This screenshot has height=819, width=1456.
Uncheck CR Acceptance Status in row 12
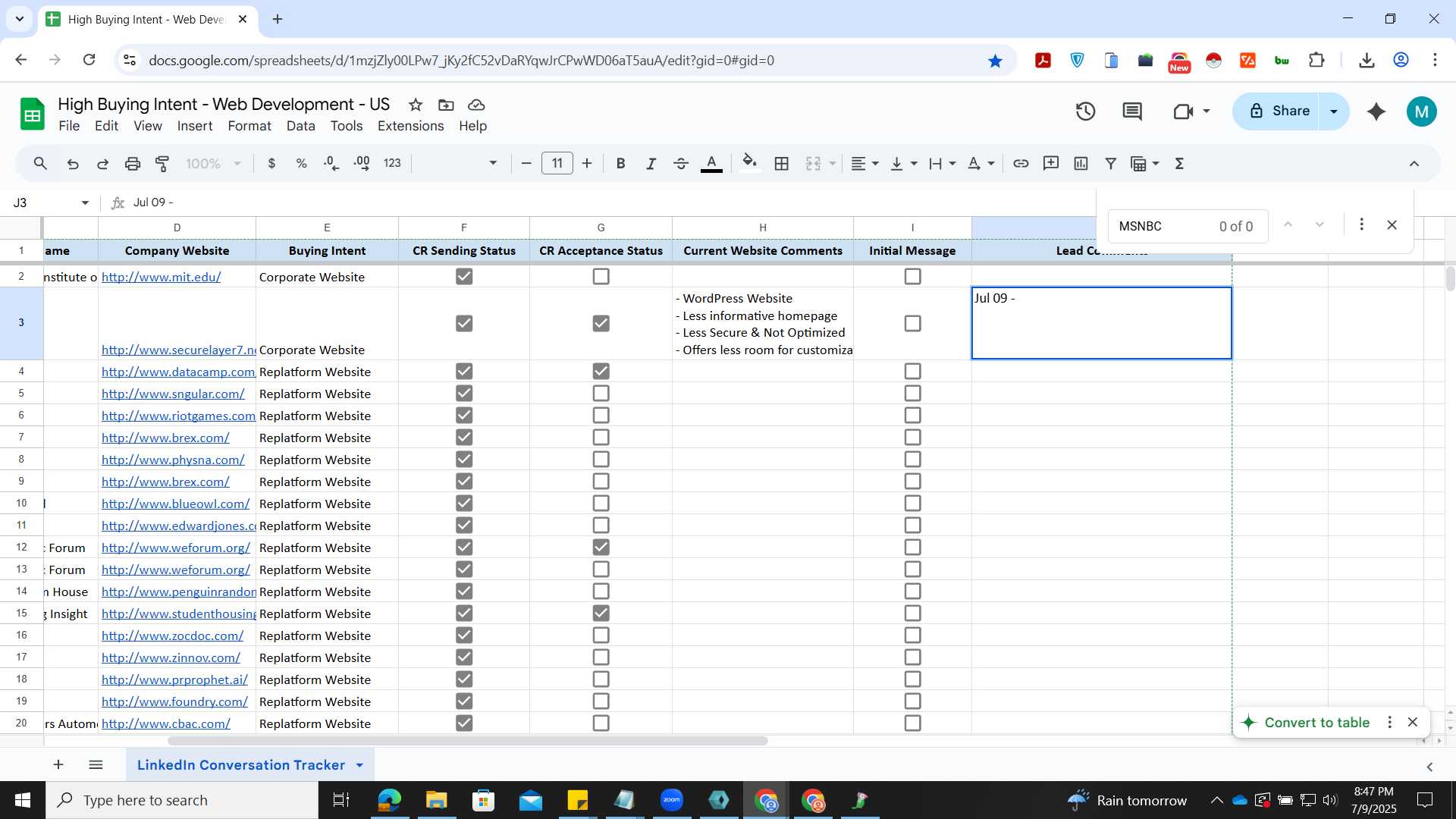point(601,548)
